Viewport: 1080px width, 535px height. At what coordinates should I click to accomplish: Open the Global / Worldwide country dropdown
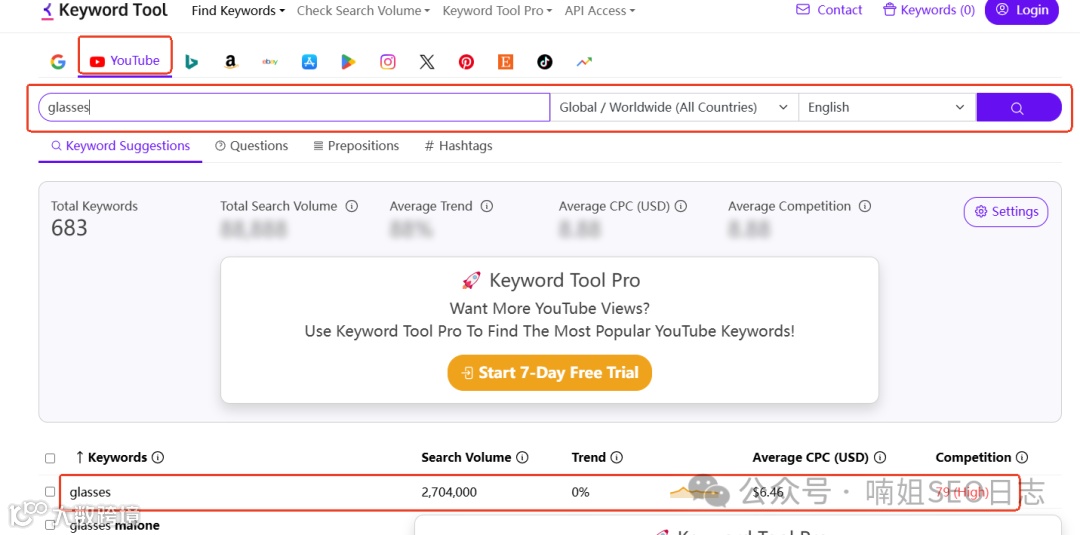click(x=673, y=107)
